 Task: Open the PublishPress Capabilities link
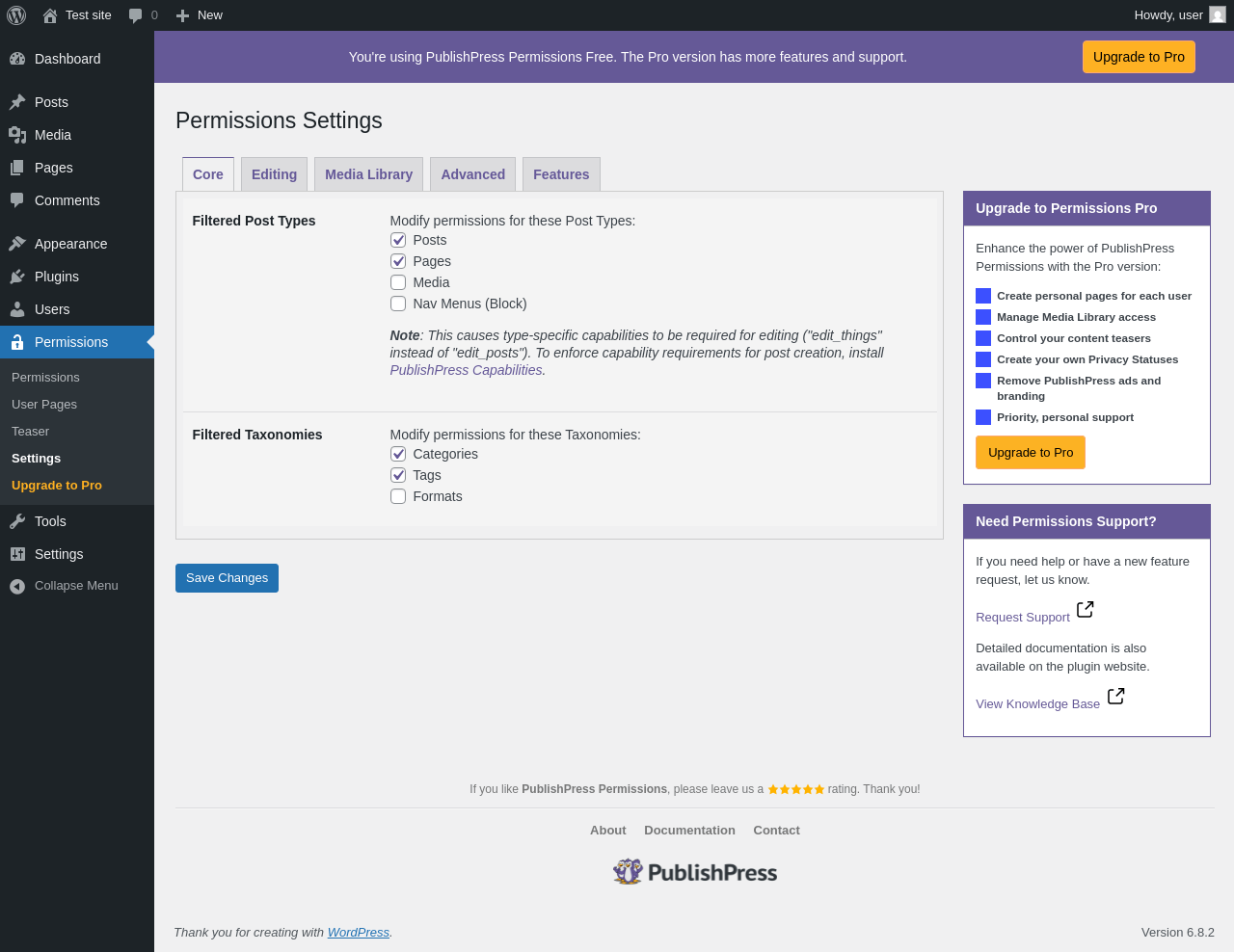click(466, 370)
